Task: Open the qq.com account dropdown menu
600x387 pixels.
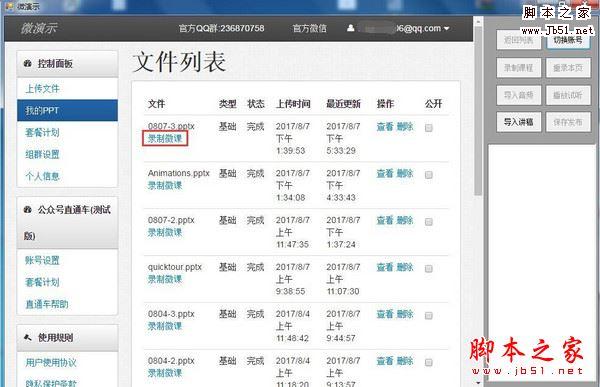Action: (x=404, y=28)
